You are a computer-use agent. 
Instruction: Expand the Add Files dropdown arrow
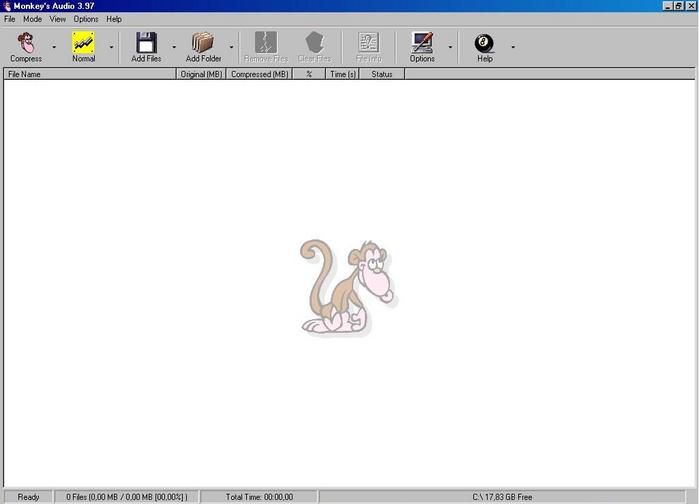[174, 47]
